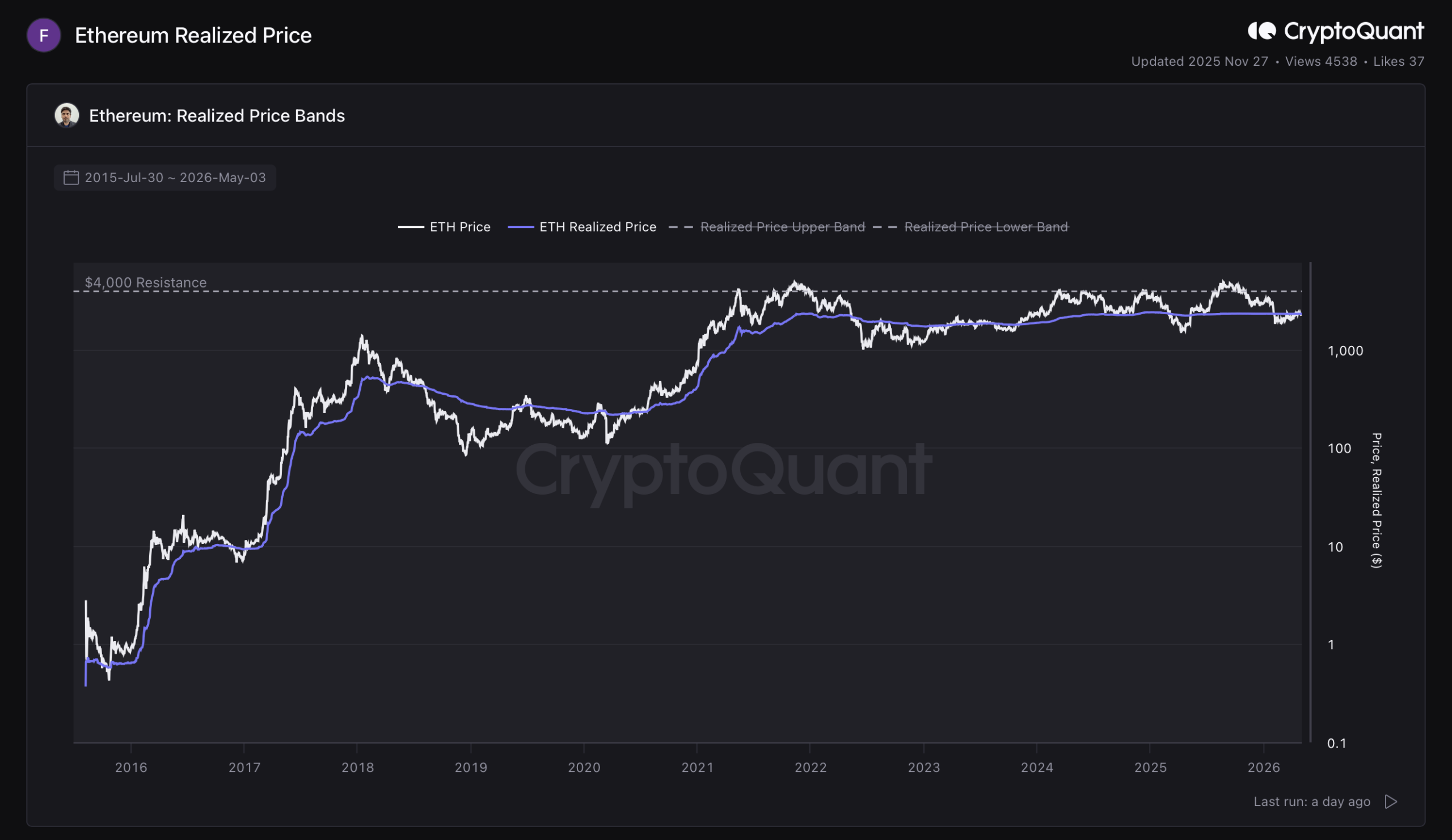Click the 2023 x-axis label
This screenshot has height=840, width=1452.
[924, 767]
